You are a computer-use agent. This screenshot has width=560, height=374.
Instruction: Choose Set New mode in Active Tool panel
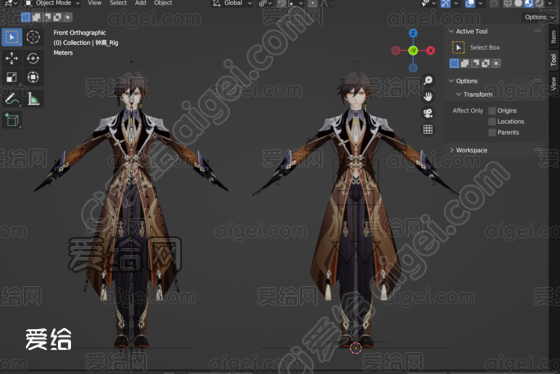454,63
